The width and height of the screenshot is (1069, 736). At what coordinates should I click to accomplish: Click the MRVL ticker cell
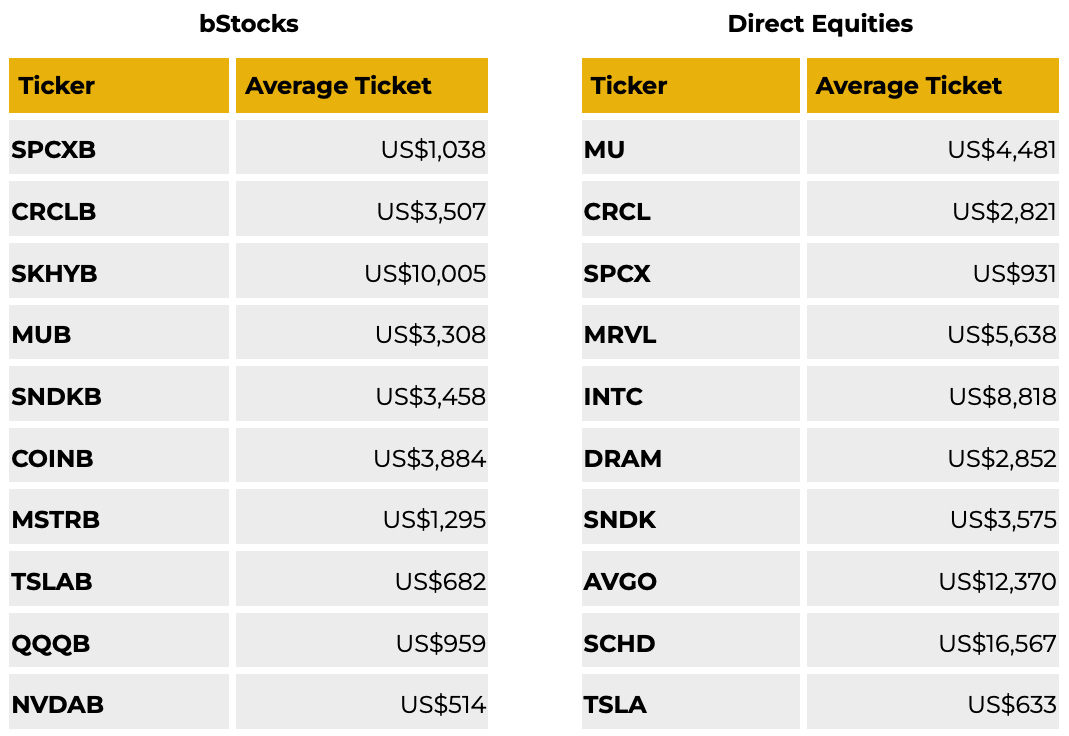(691, 332)
